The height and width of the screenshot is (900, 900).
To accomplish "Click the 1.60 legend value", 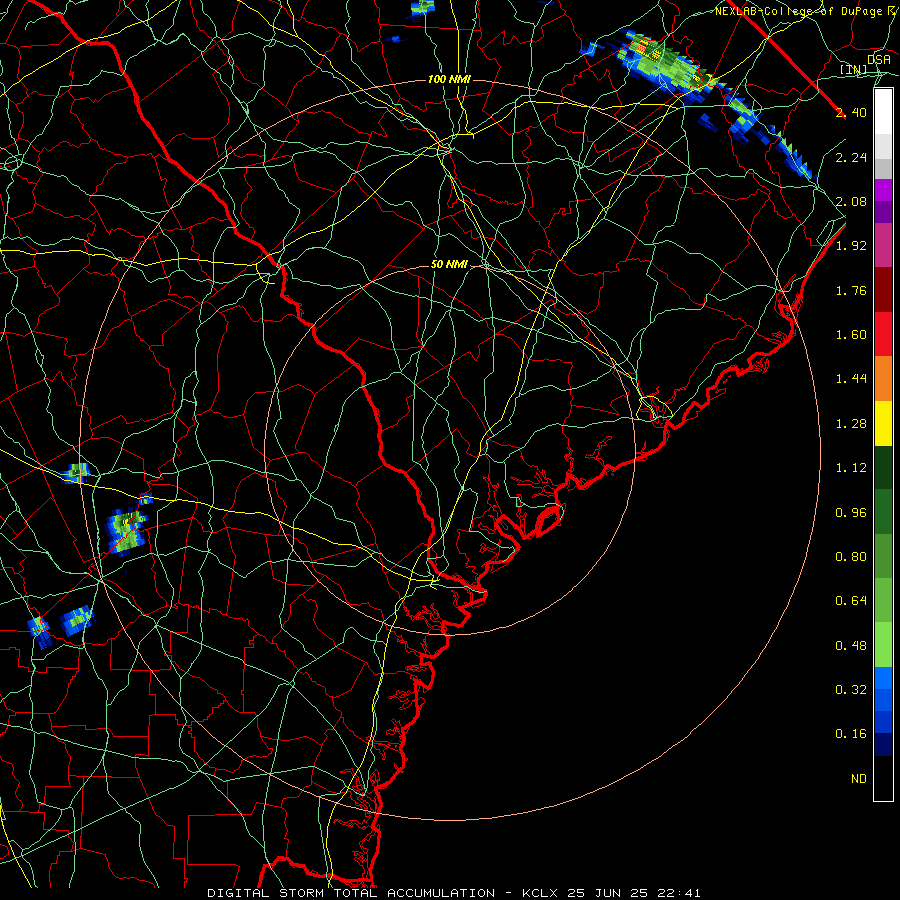I will click(x=851, y=335).
